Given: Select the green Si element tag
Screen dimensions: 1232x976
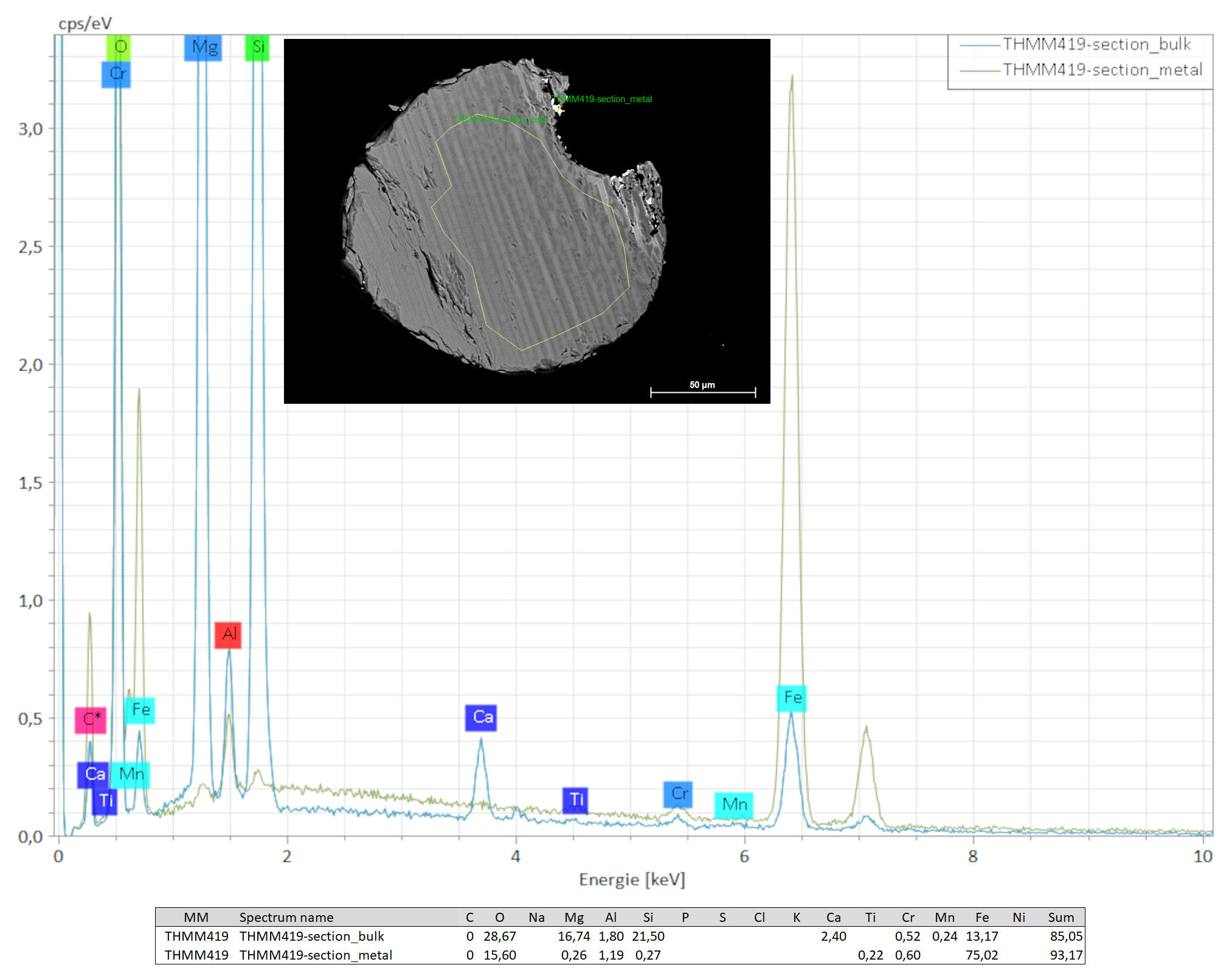Looking at the screenshot, I should 257,47.
